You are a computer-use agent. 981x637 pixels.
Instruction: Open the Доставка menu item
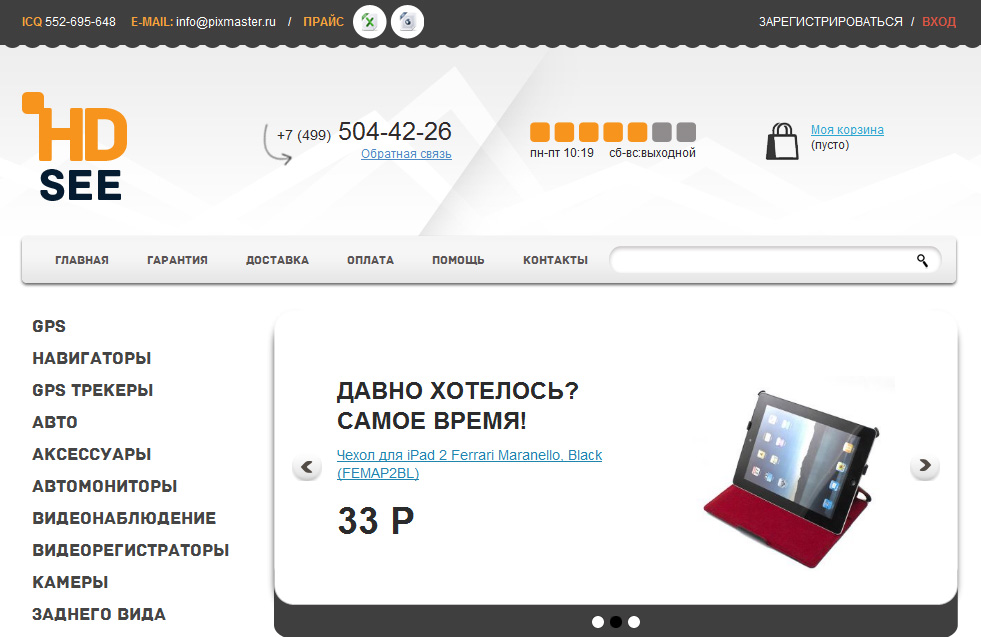(277, 260)
